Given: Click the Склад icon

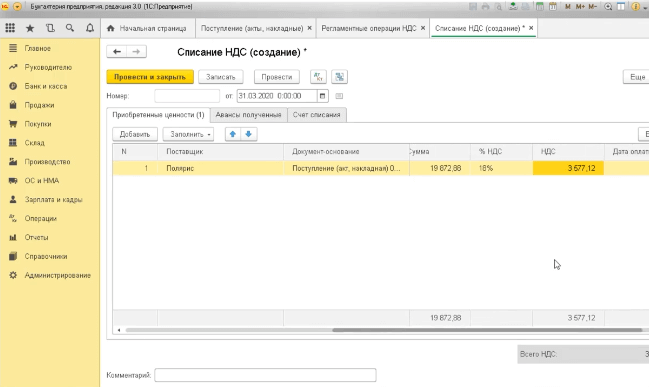Looking at the screenshot, I should pyautogui.click(x=13, y=143).
